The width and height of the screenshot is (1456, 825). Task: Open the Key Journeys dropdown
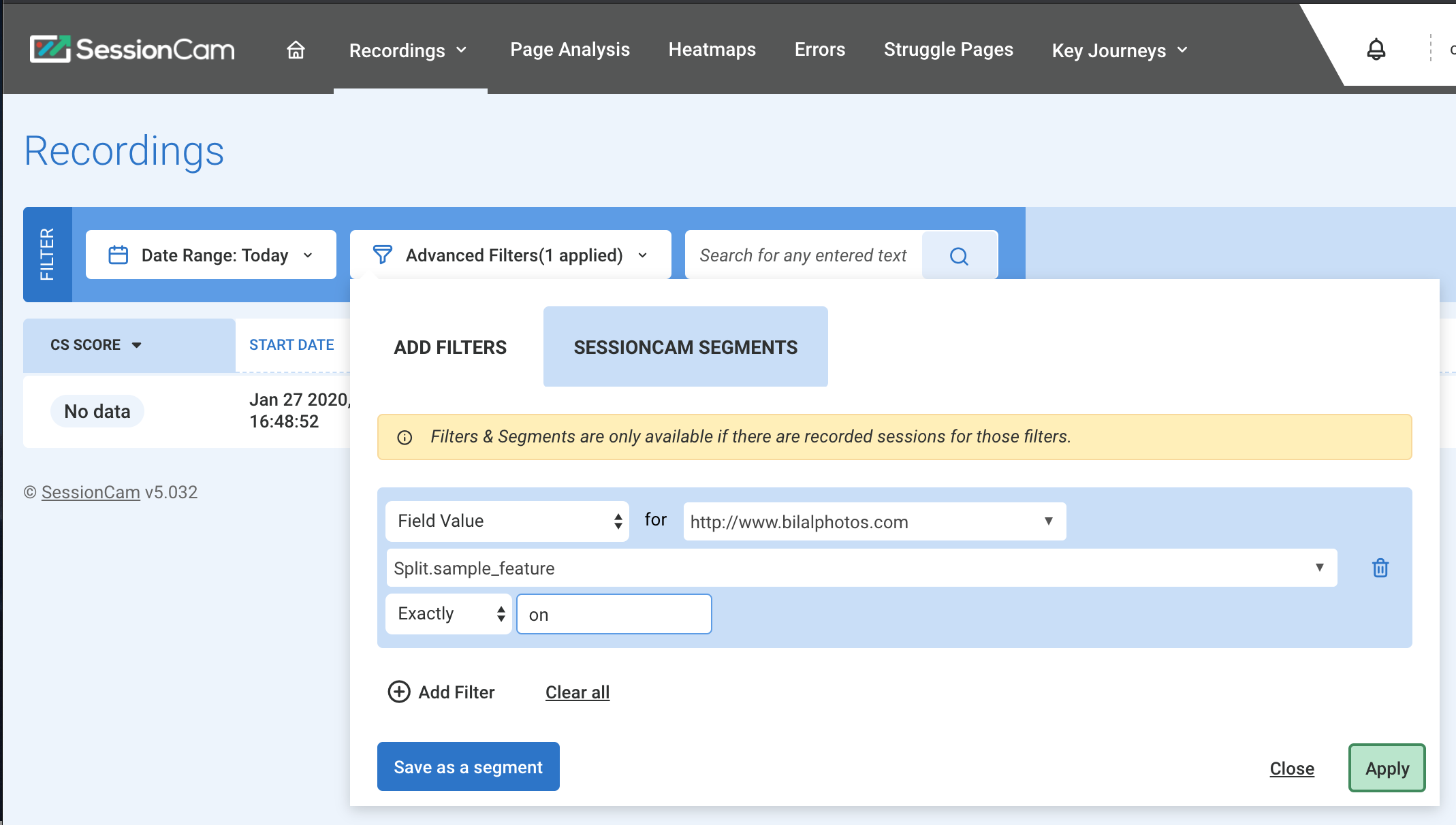coord(1120,50)
